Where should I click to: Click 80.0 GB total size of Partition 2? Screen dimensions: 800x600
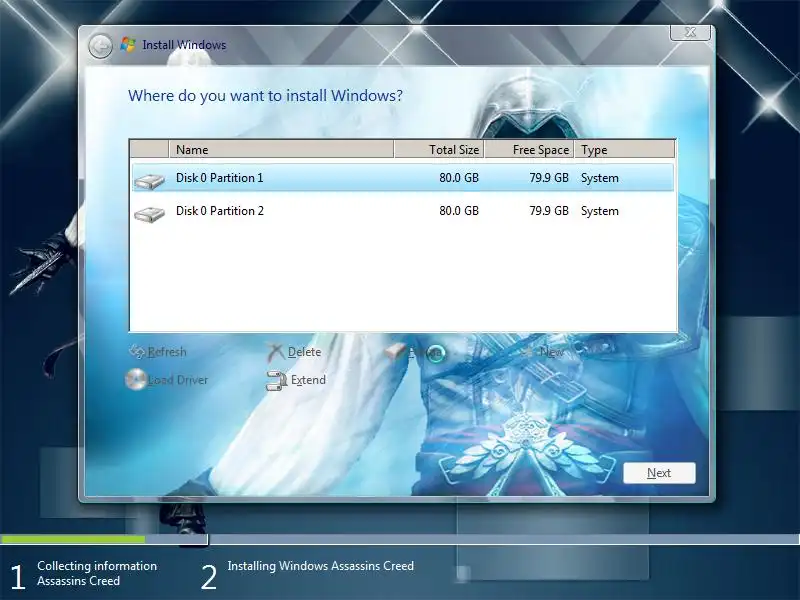tap(459, 211)
